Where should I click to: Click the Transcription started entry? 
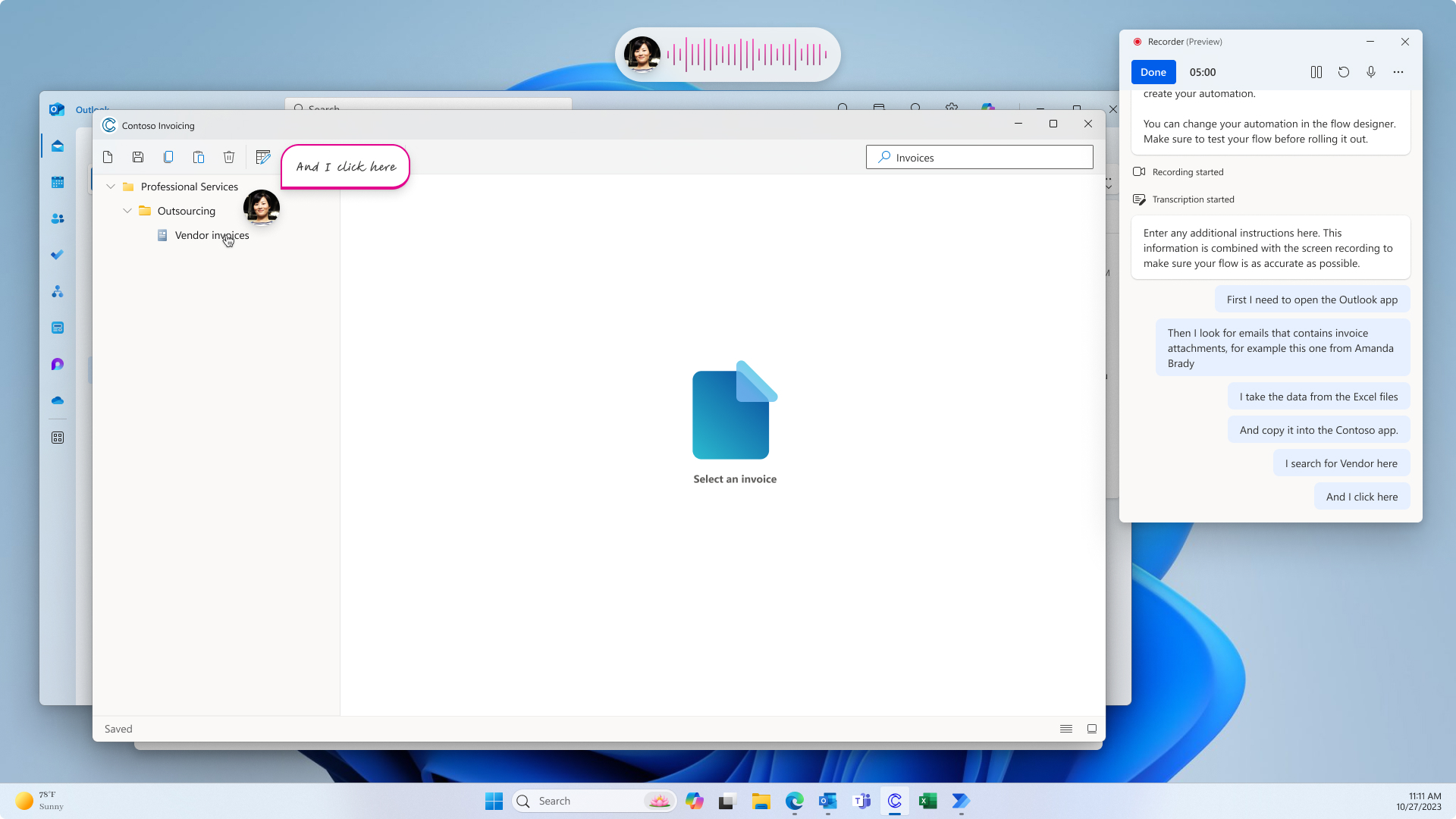point(1184,199)
